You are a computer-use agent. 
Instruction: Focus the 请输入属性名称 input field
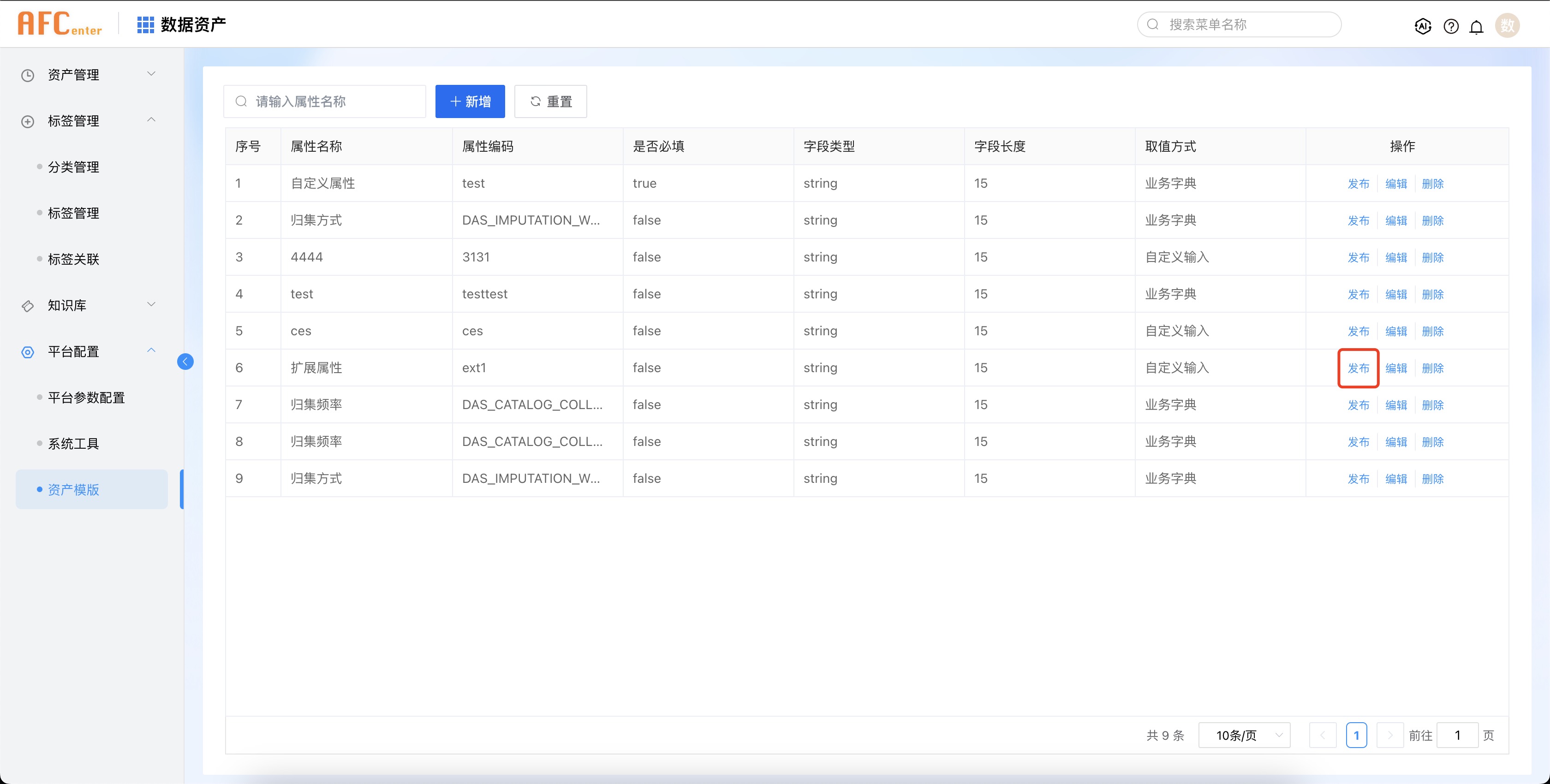tap(324, 101)
